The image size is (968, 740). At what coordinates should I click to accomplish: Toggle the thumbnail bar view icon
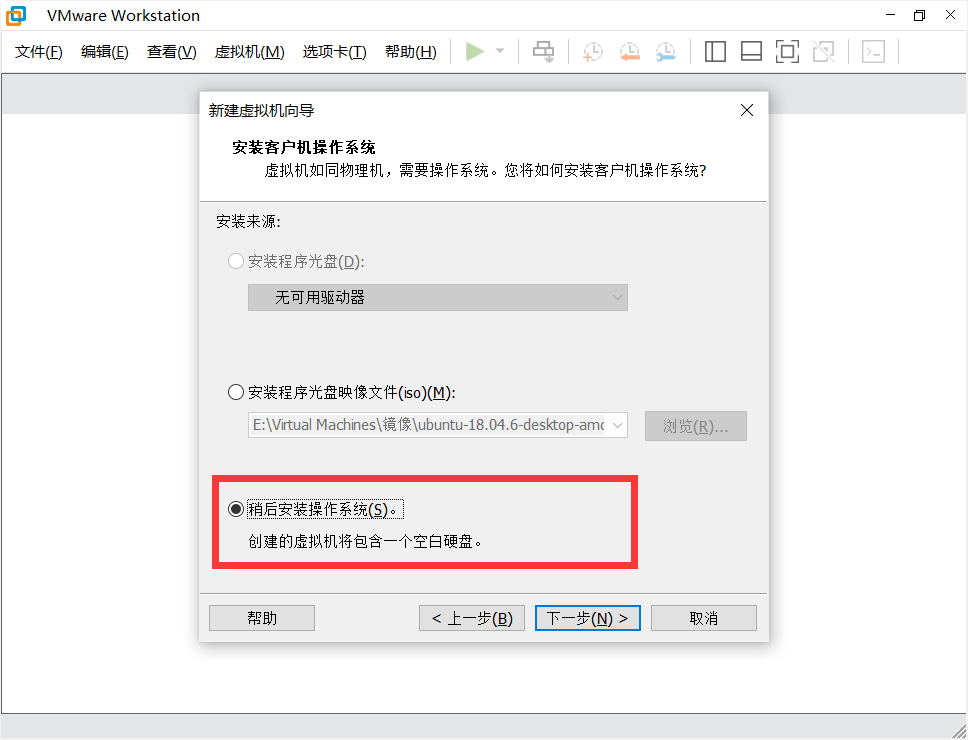click(x=751, y=52)
